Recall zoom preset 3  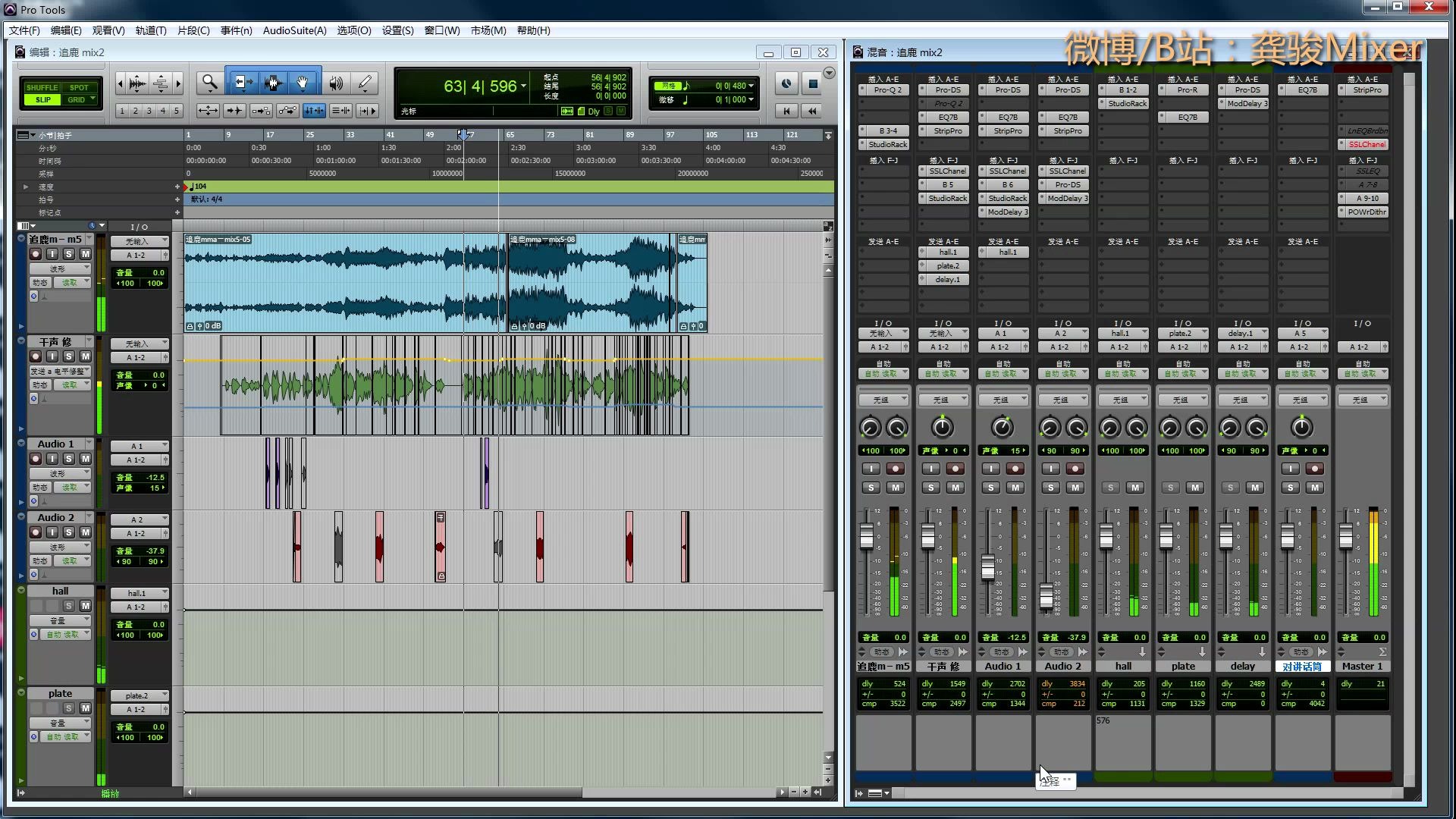point(149,111)
